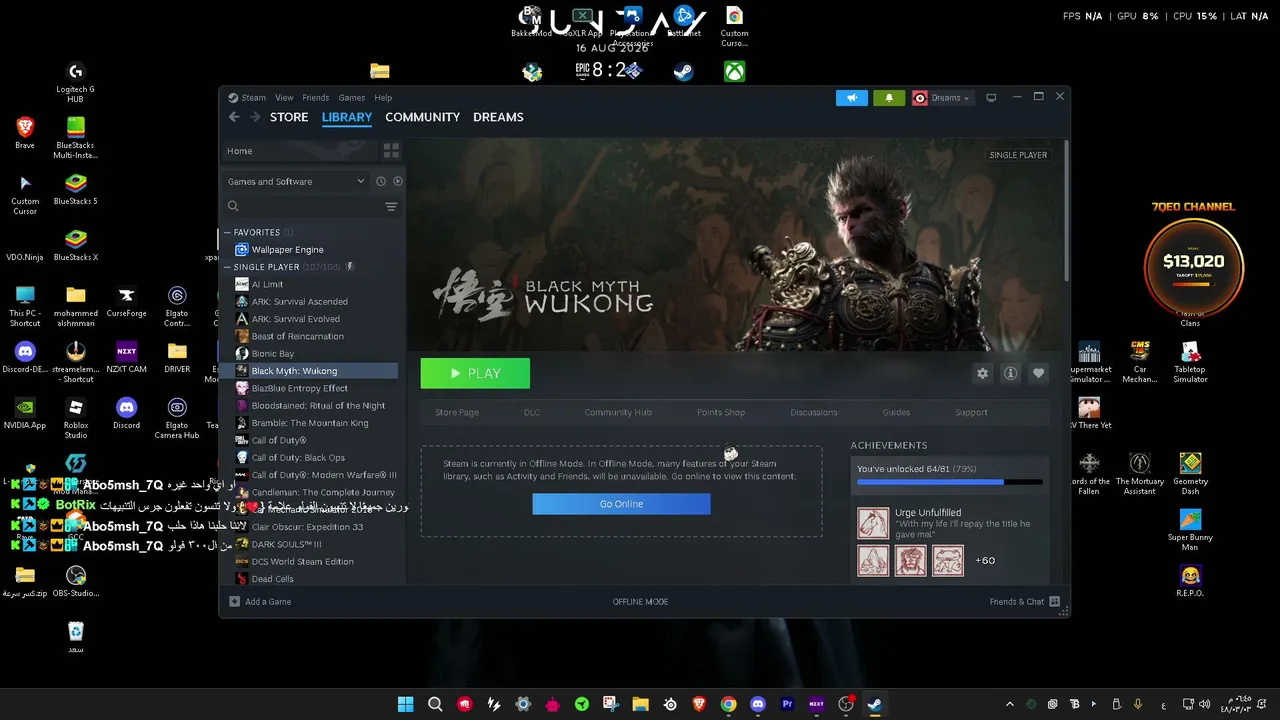Screen dimensions: 1280x720
Task: Switch library to grid collections view
Action: 391,151
